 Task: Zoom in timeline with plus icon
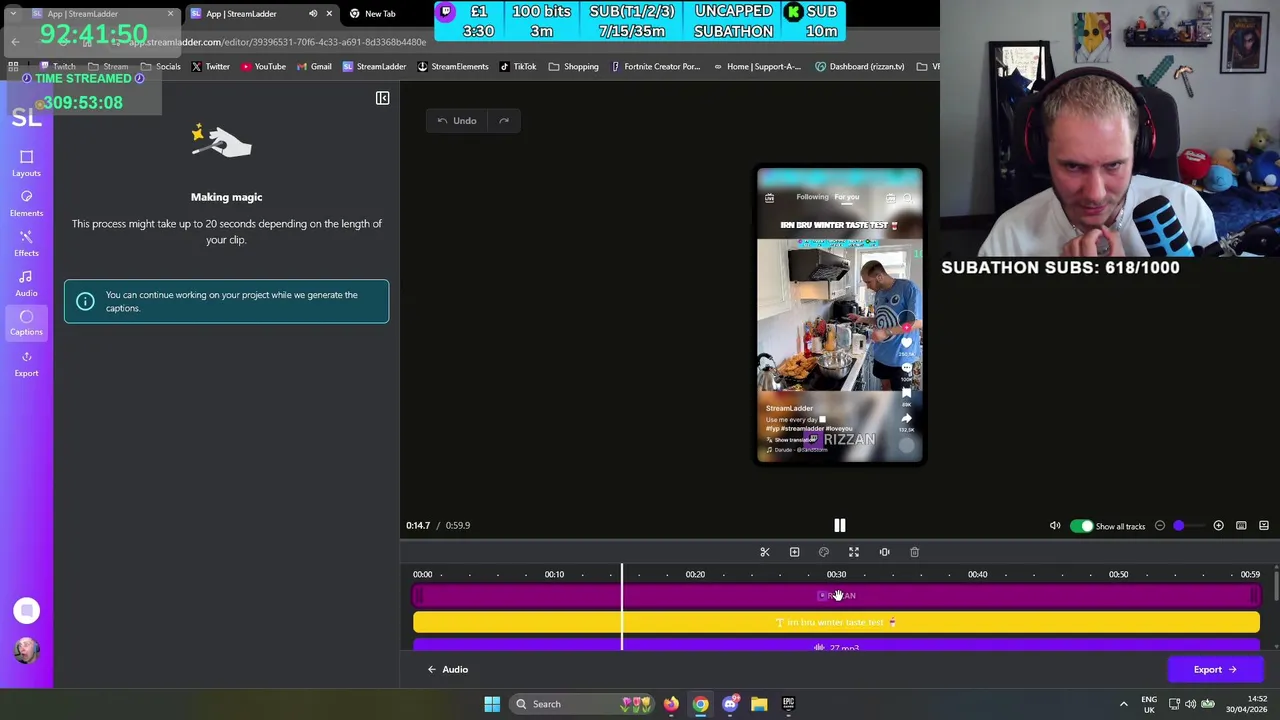(x=1218, y=526)
